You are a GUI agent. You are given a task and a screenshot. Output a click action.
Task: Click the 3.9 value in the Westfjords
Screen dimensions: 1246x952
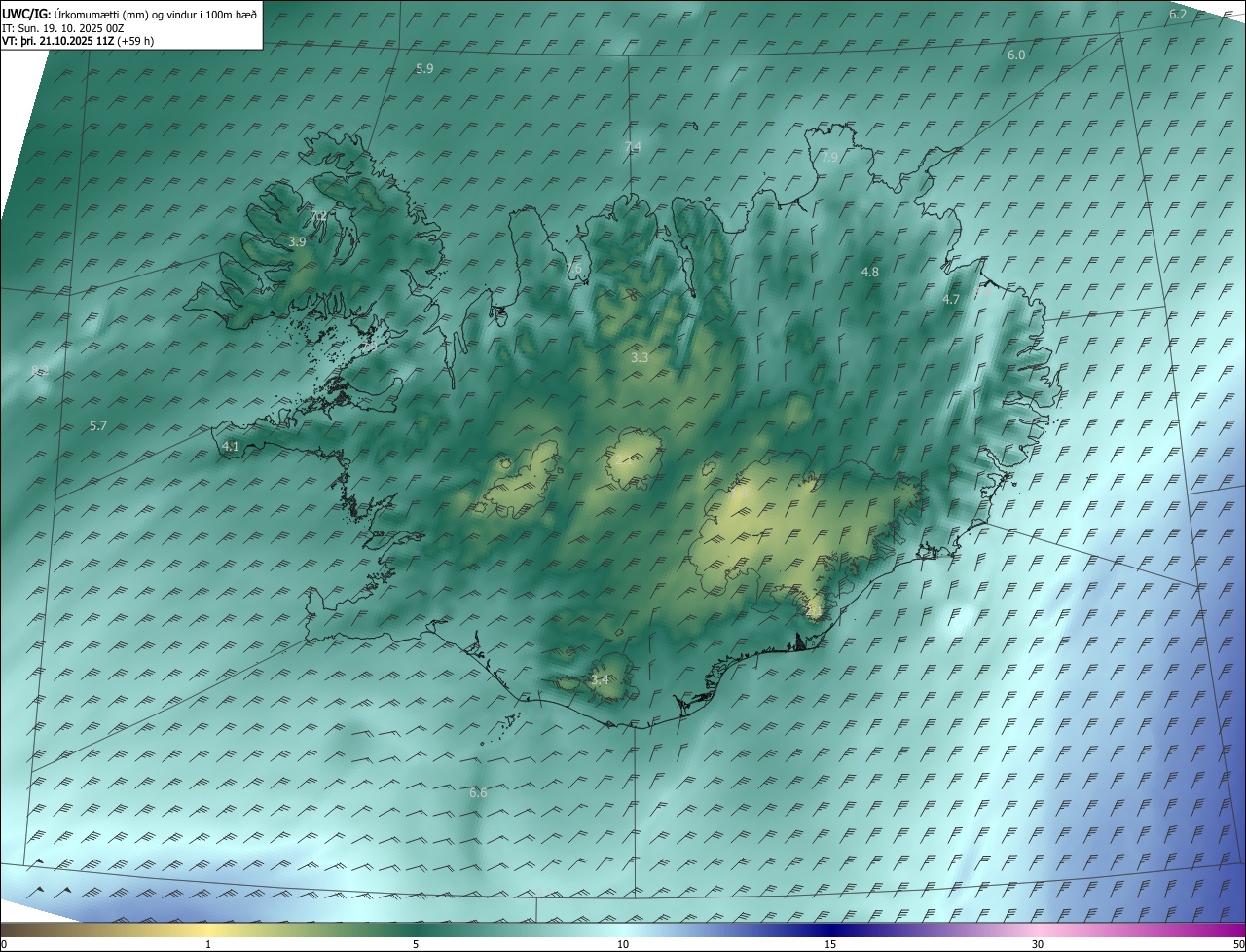click(297, 241)
